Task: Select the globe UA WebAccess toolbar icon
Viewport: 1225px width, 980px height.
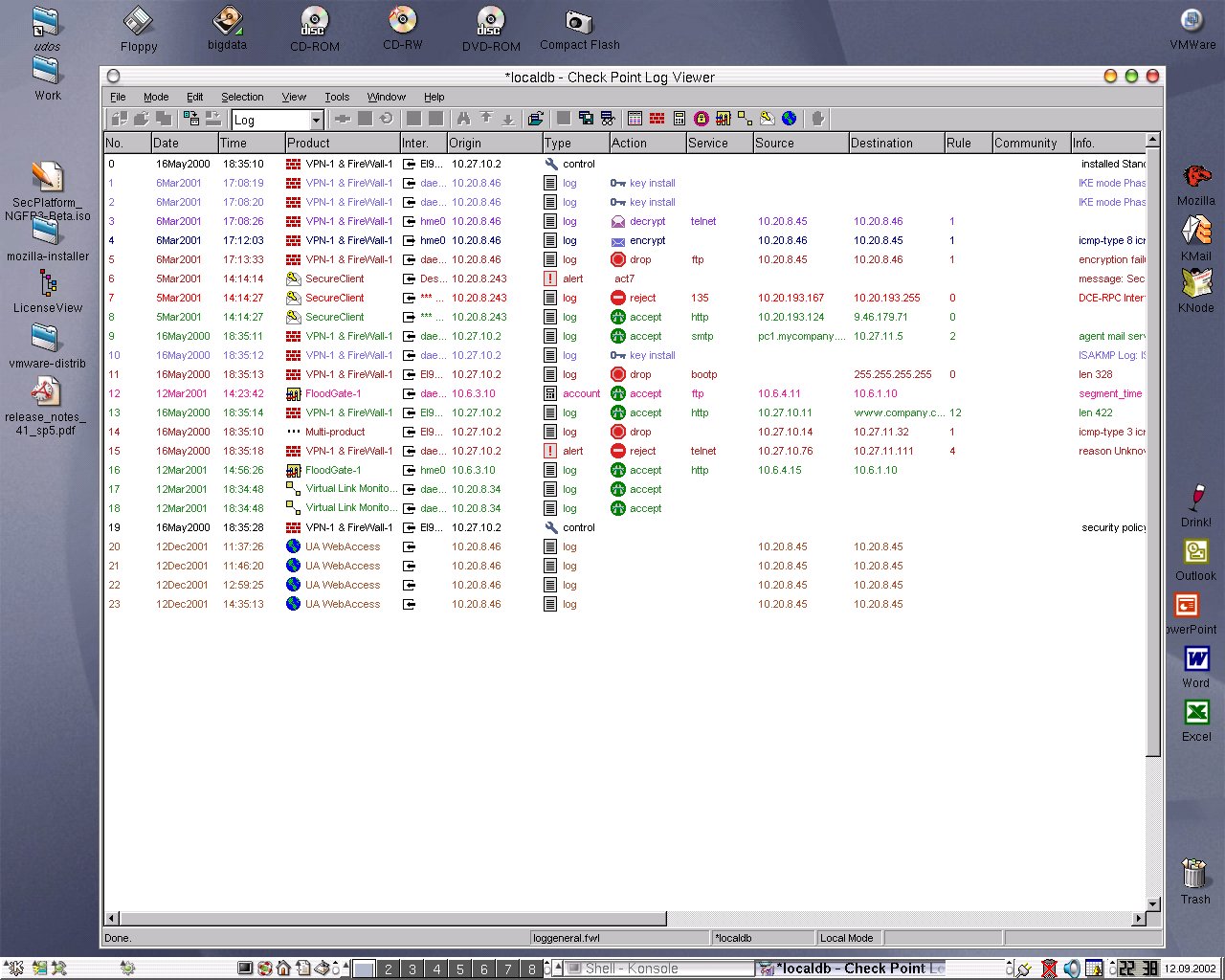Action: pos(790,119)
